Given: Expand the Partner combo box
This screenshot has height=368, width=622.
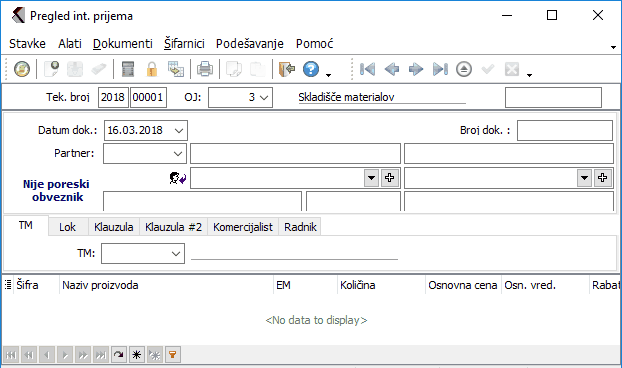Looking at the screenshot, I should coord(178,153).
